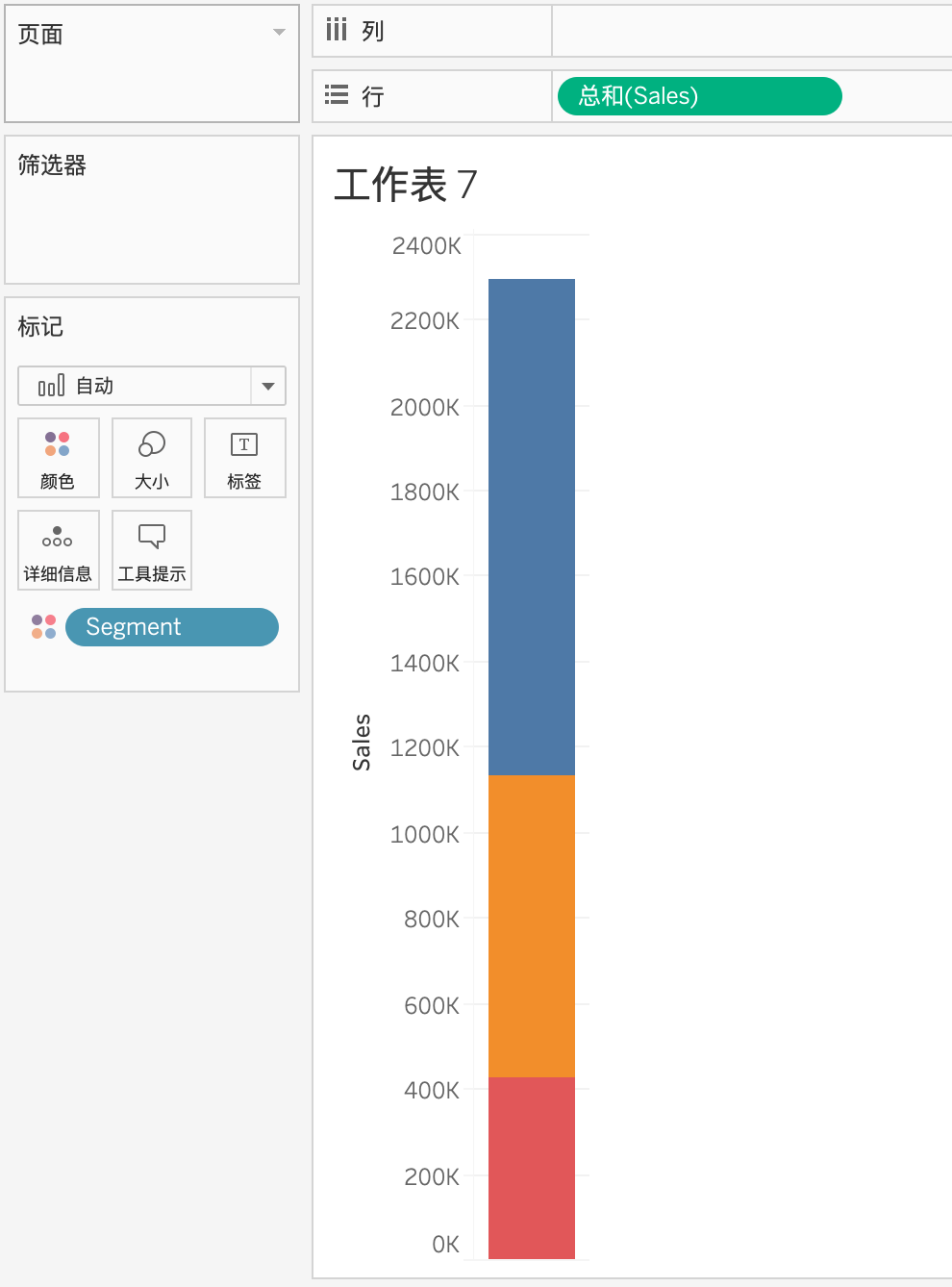This screenshot has width=952, height=1287.
Task: Click the columns grid icon beside 列
Action: [336, 30]
